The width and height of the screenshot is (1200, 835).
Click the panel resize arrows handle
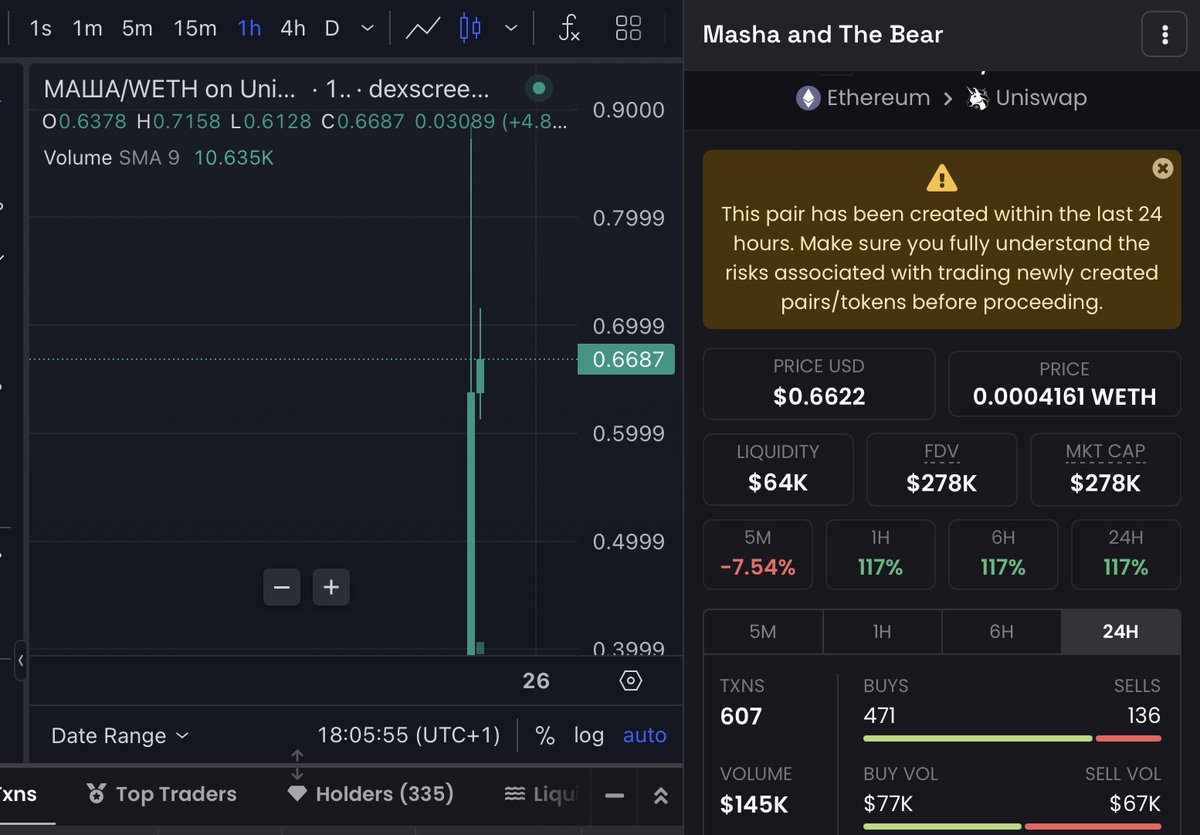[297, 765]
